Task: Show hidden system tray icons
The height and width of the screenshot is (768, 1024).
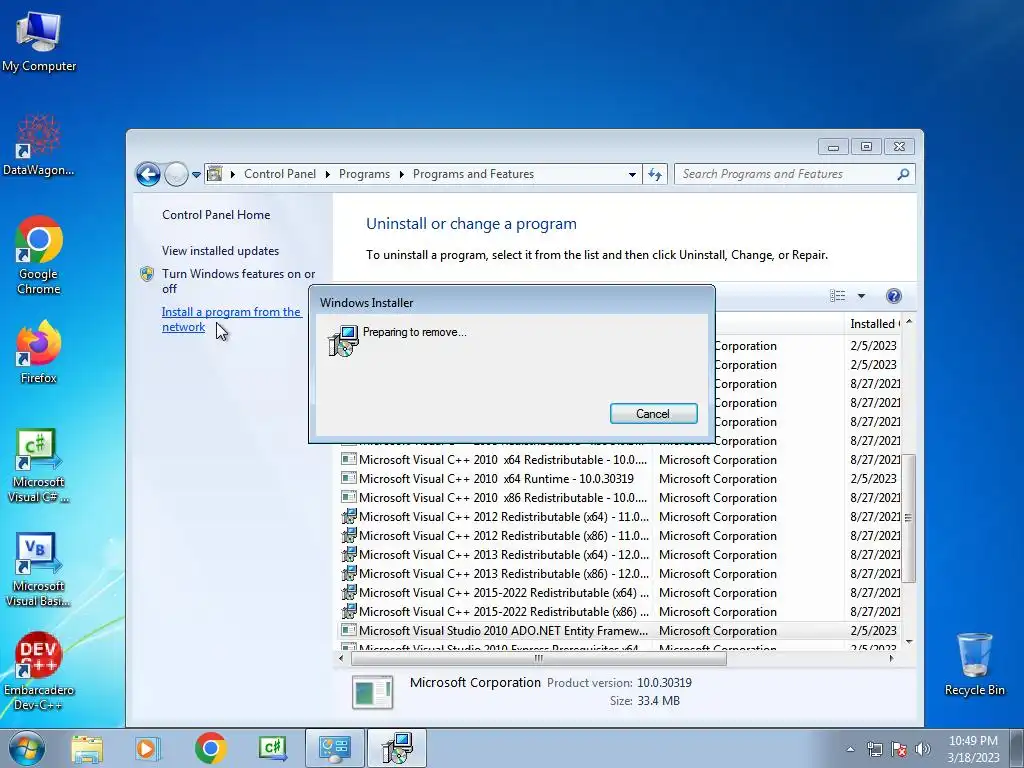Action: point(850,749)
